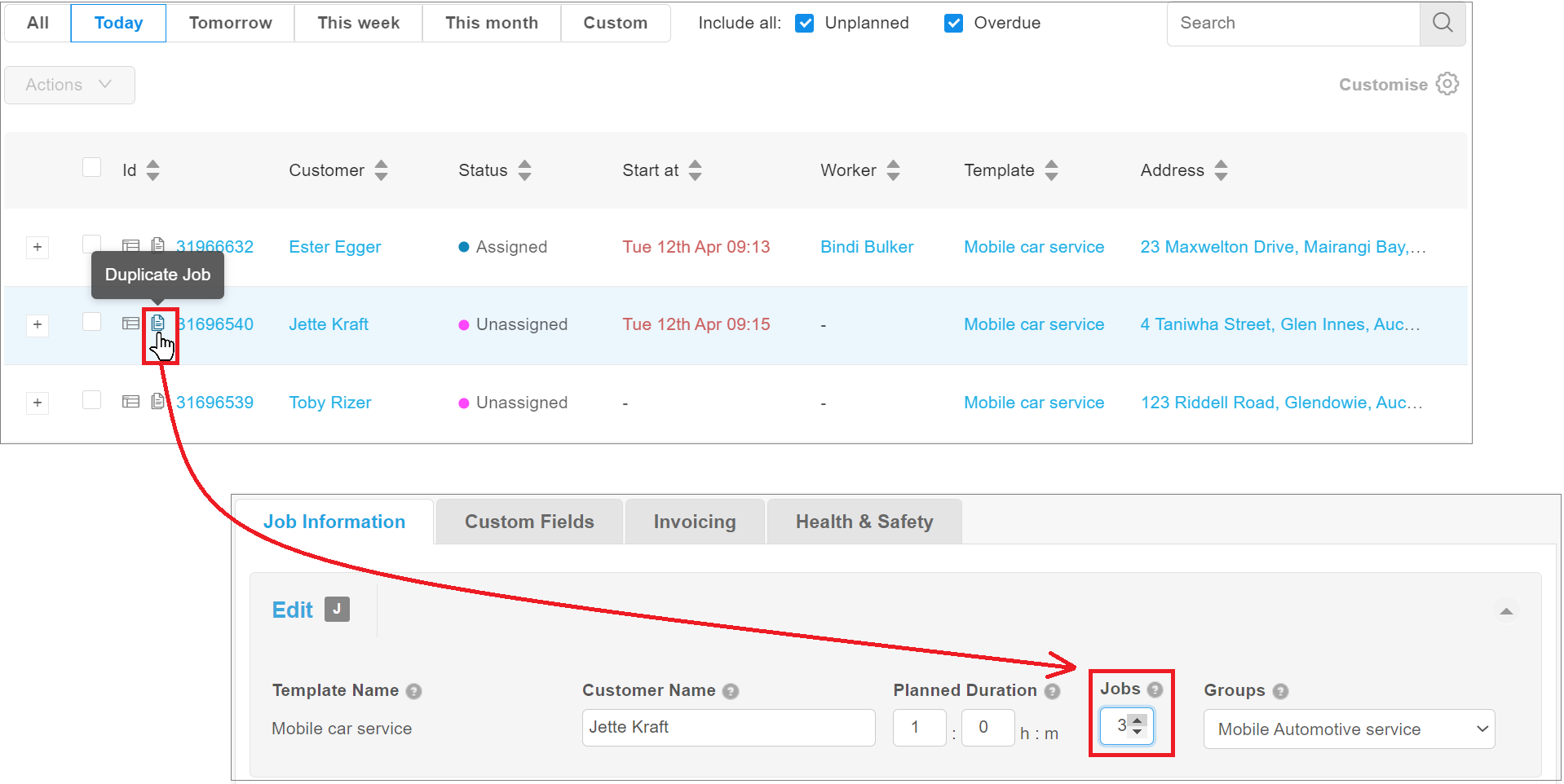
Task: Expand the Toby Rizer row with plus button
Action: click(38, 403)
